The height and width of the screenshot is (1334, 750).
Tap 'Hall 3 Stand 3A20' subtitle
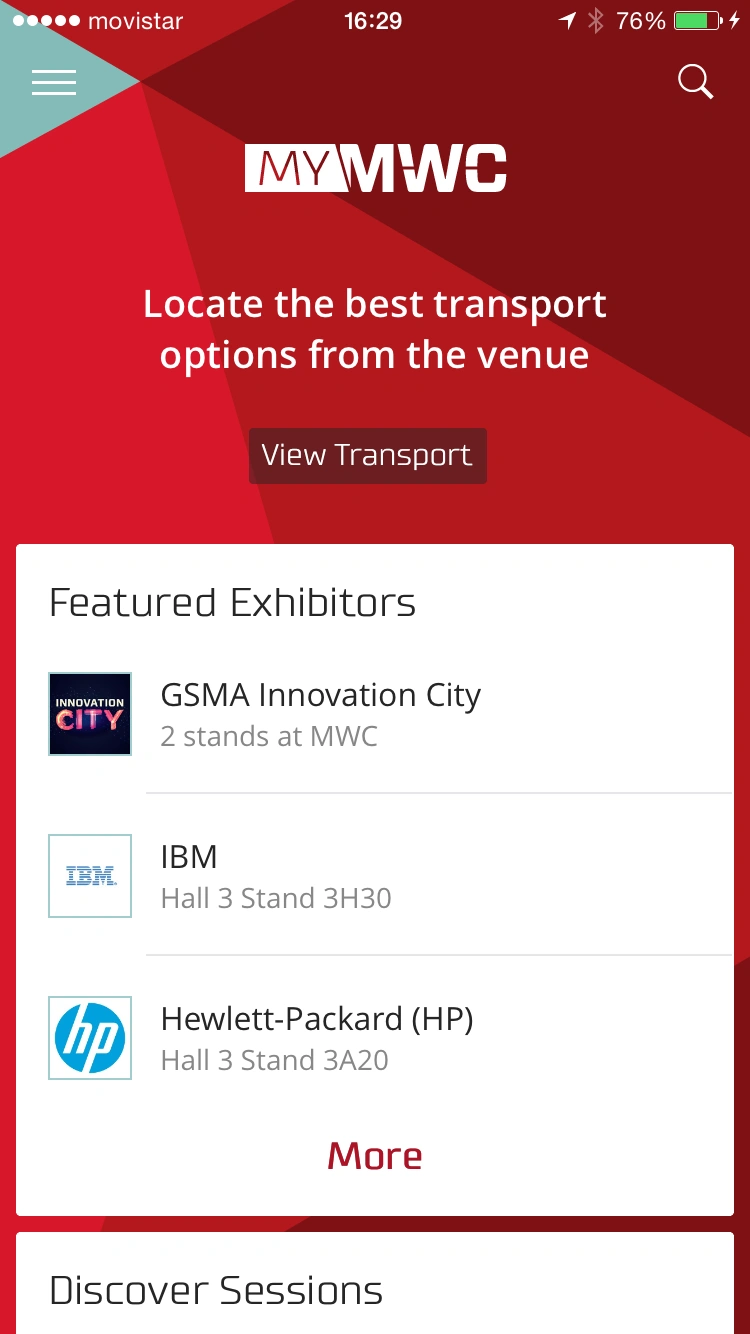click(x=275, y=1060)
